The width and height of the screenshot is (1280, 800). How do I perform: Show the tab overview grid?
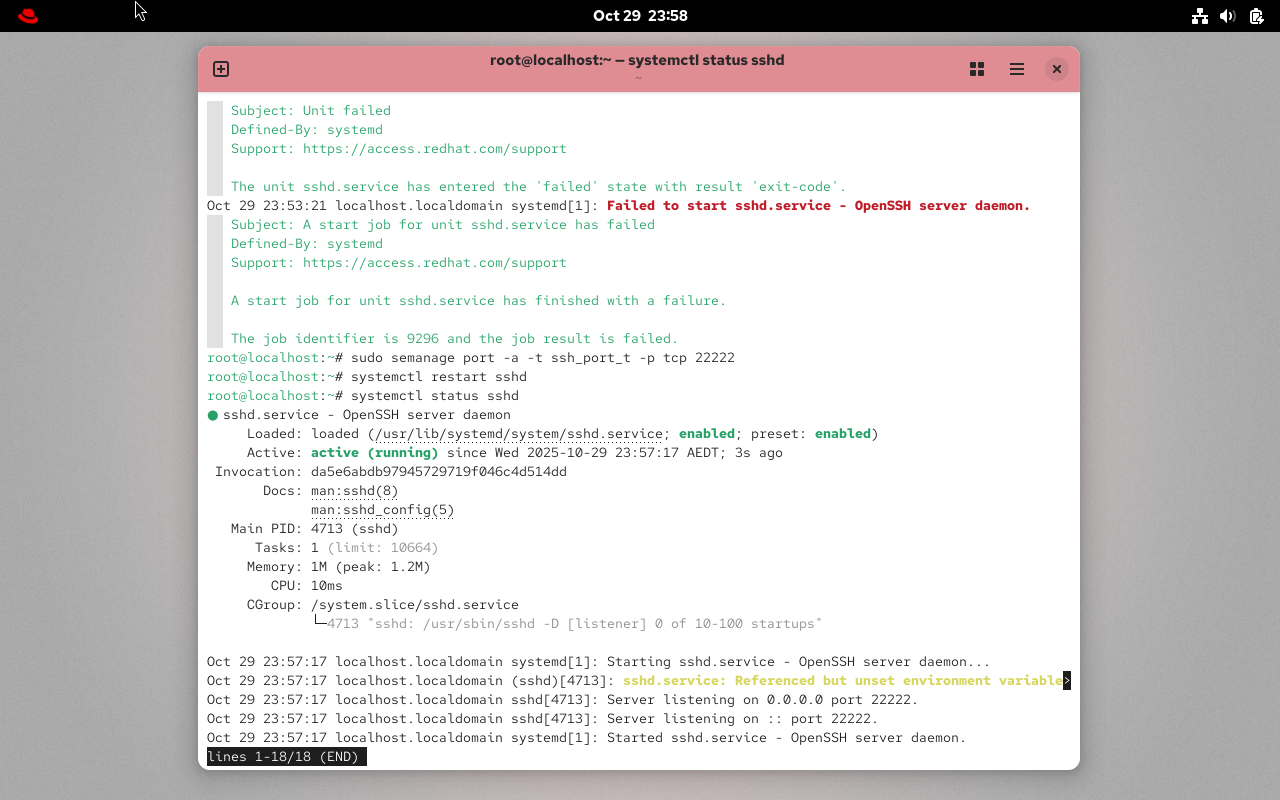(977, 69)
